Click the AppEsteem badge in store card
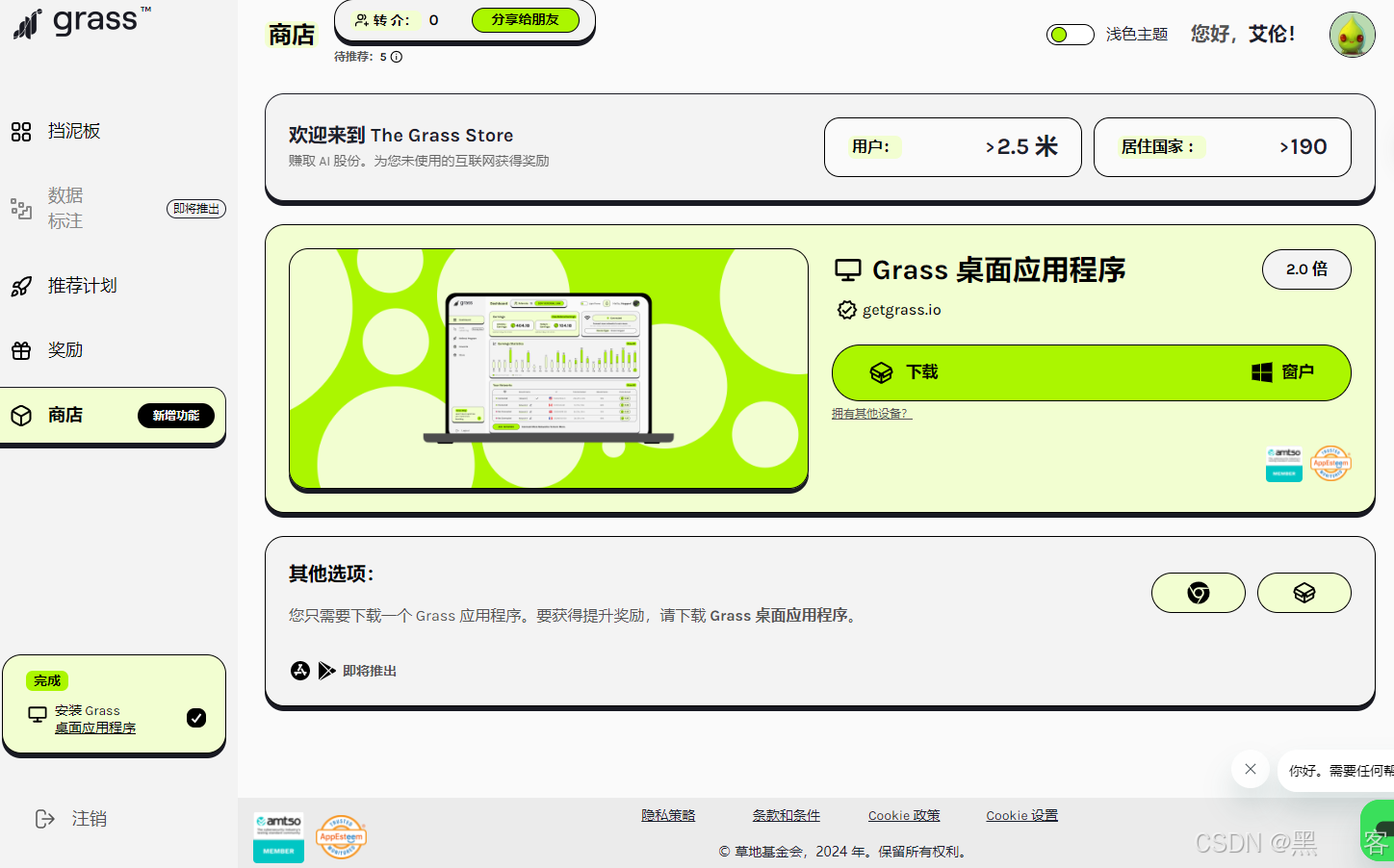1394x868 pixels. [x=1331, y=464]
